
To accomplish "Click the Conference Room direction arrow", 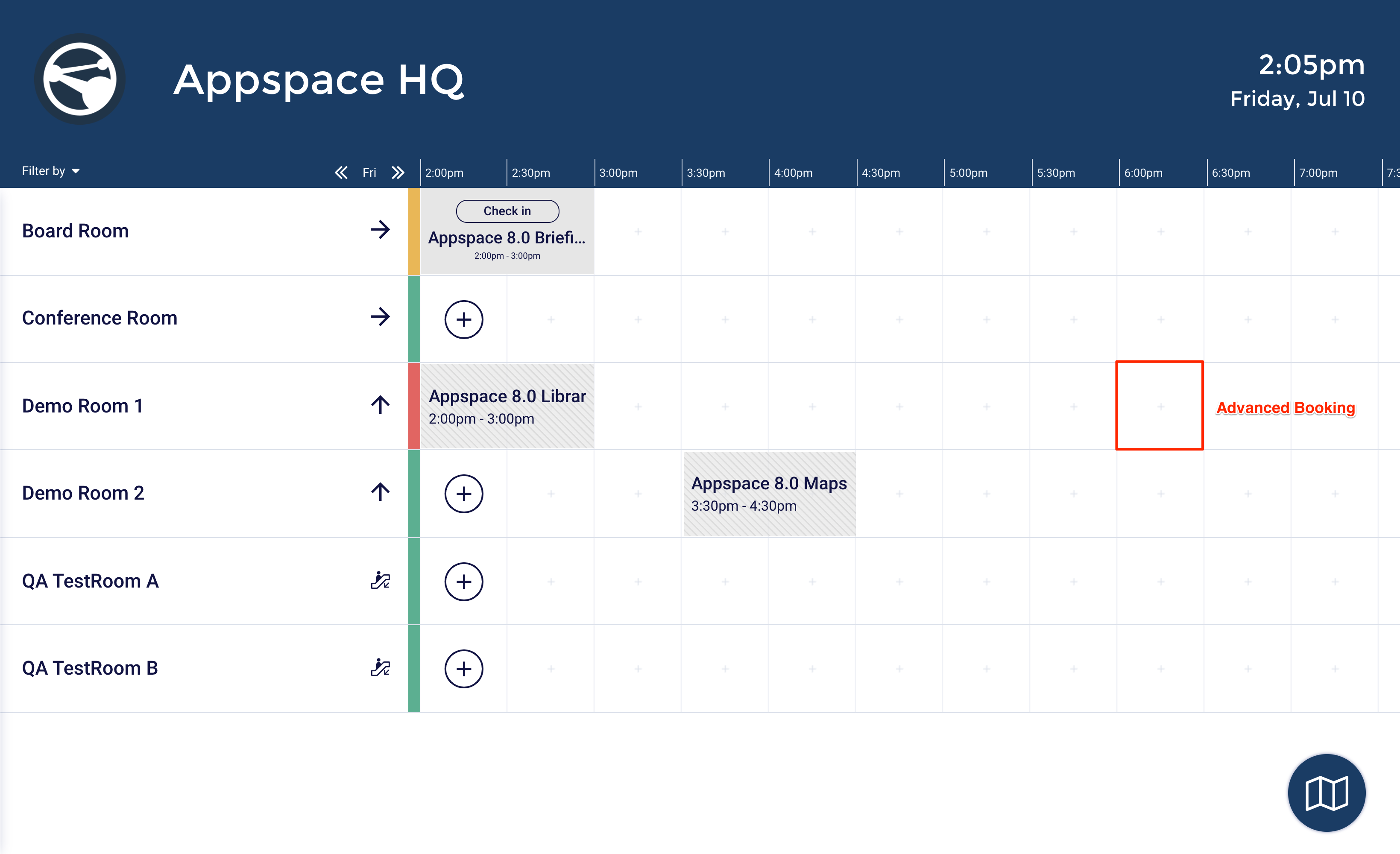I will click(380, 316).
